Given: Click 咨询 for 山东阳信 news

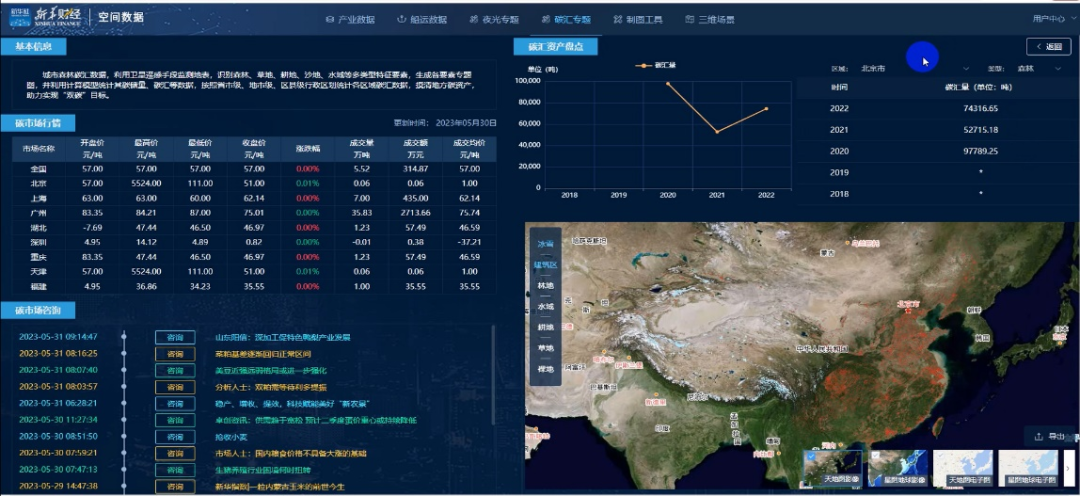Looking at the screenshot, I should pos(175,338).
